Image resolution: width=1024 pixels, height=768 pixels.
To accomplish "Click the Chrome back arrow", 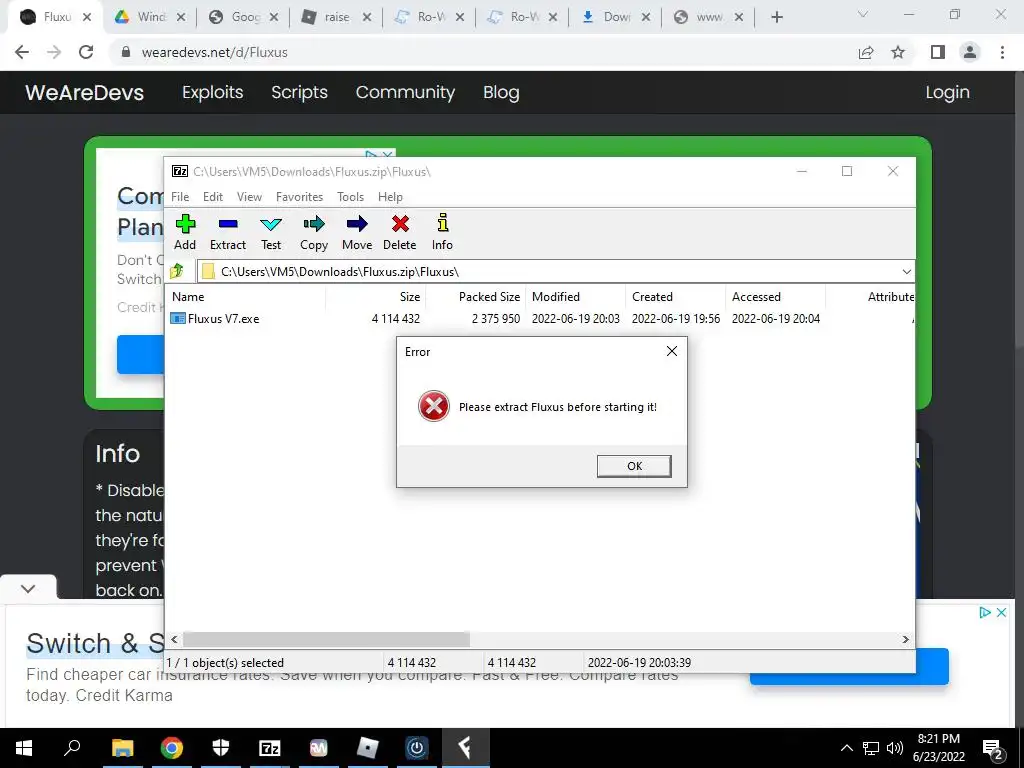I will tap(22, 52).
